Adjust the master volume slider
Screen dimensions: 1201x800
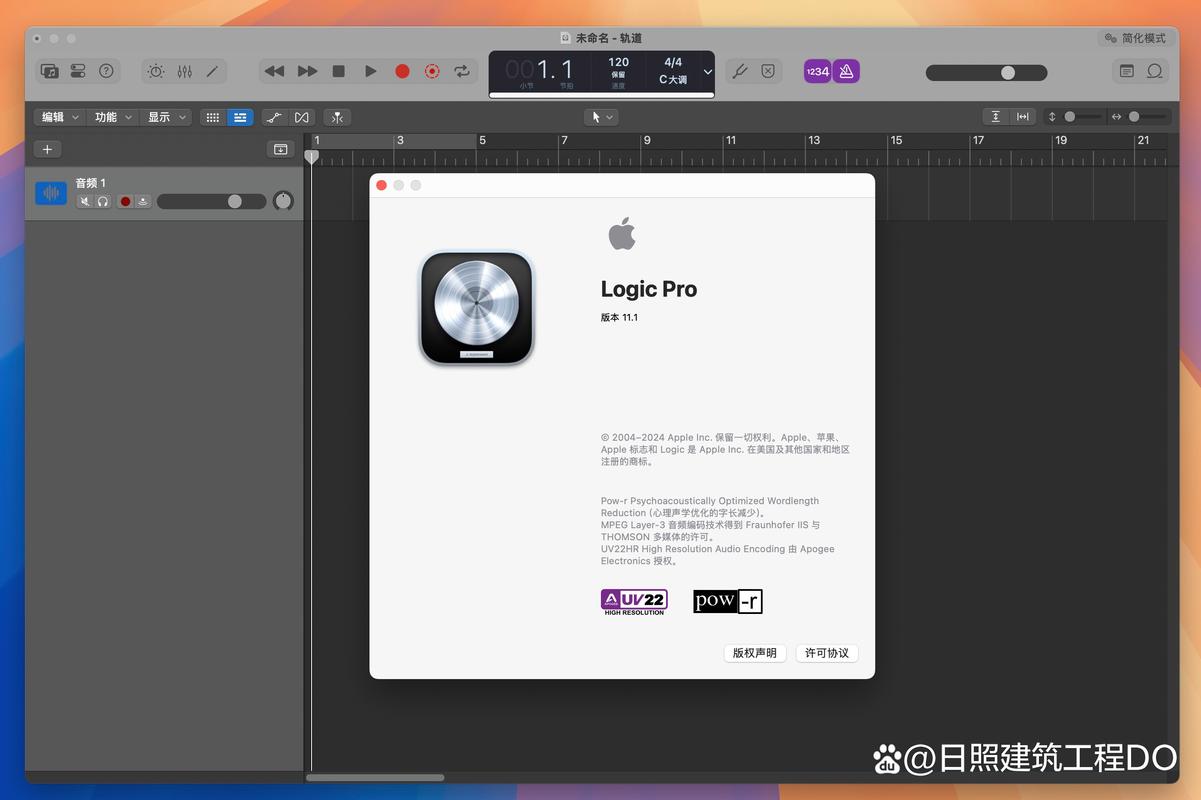[1007, 72]
